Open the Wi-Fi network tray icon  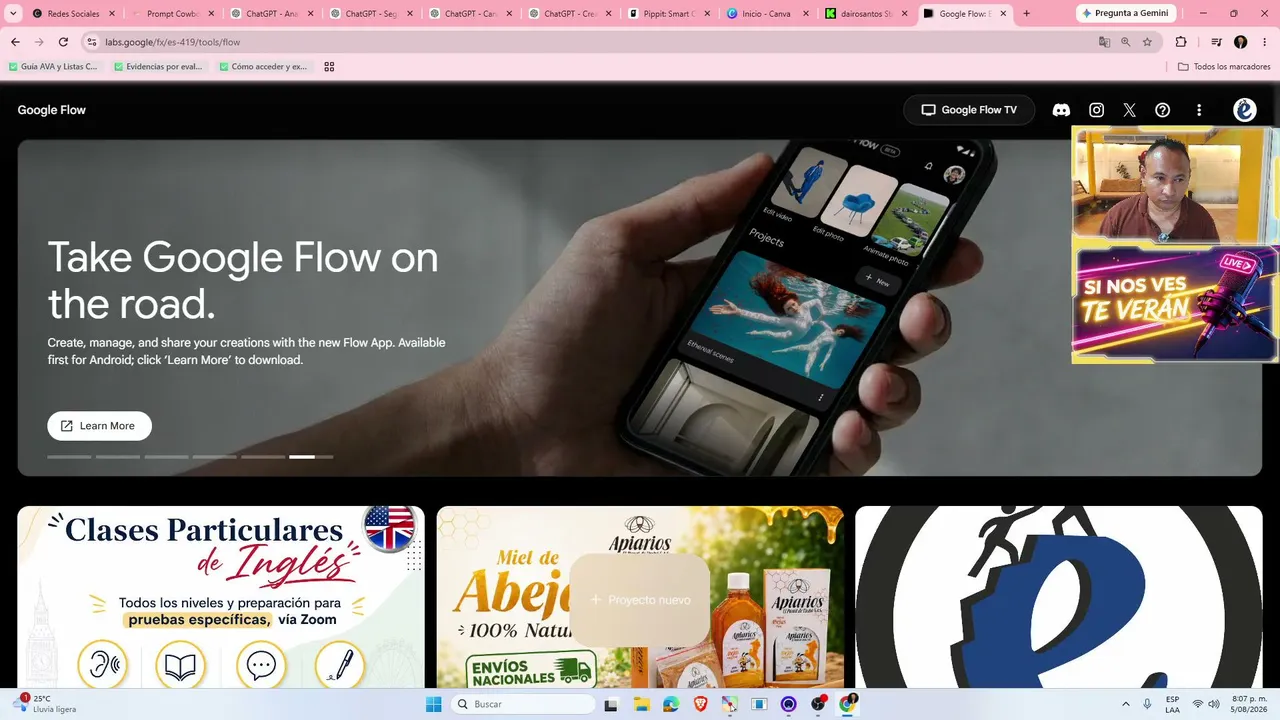[1198, 704]
